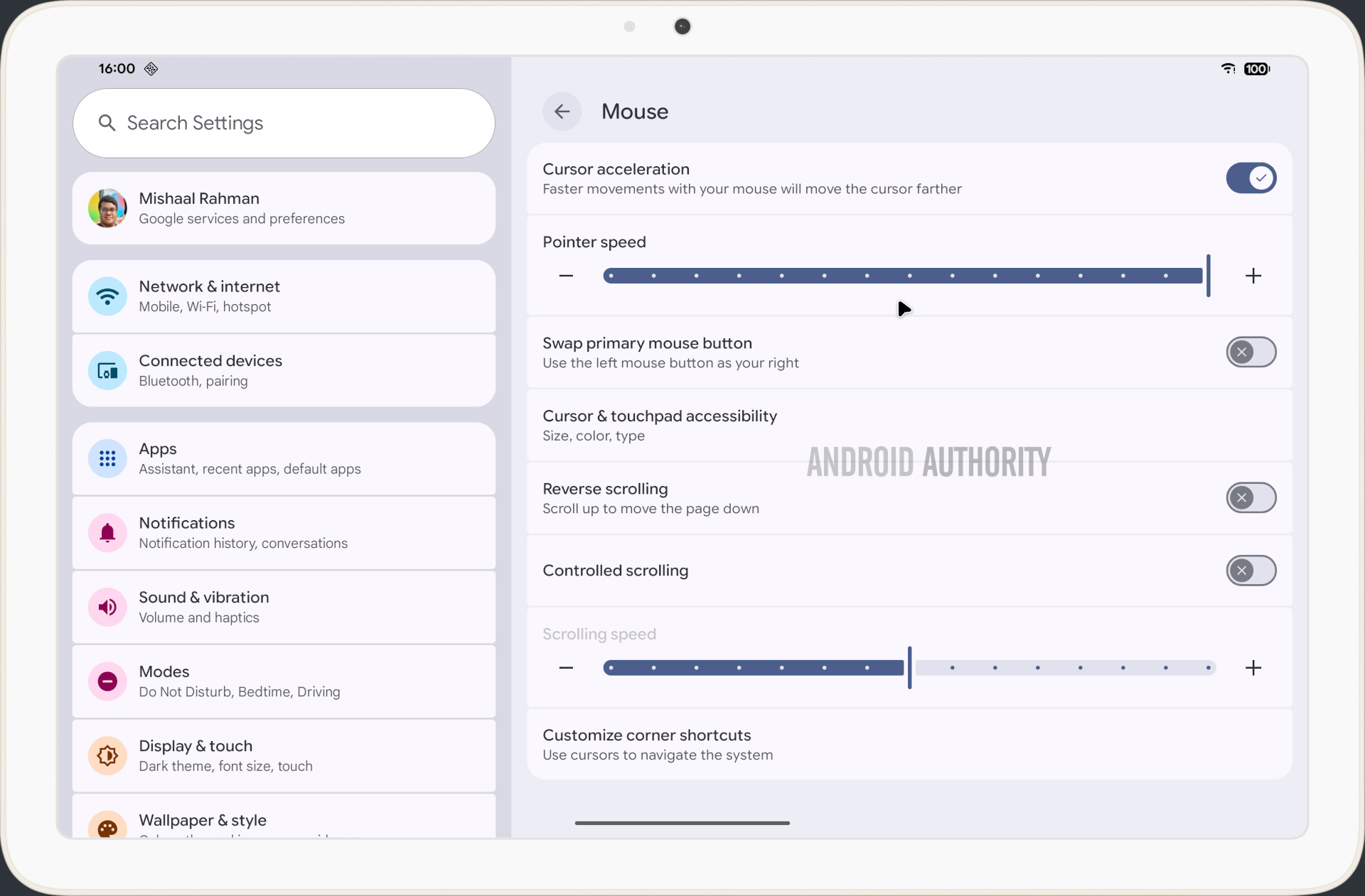Enable Swap primary mouse button
1365x896 pixels.
click(1251, 352)
